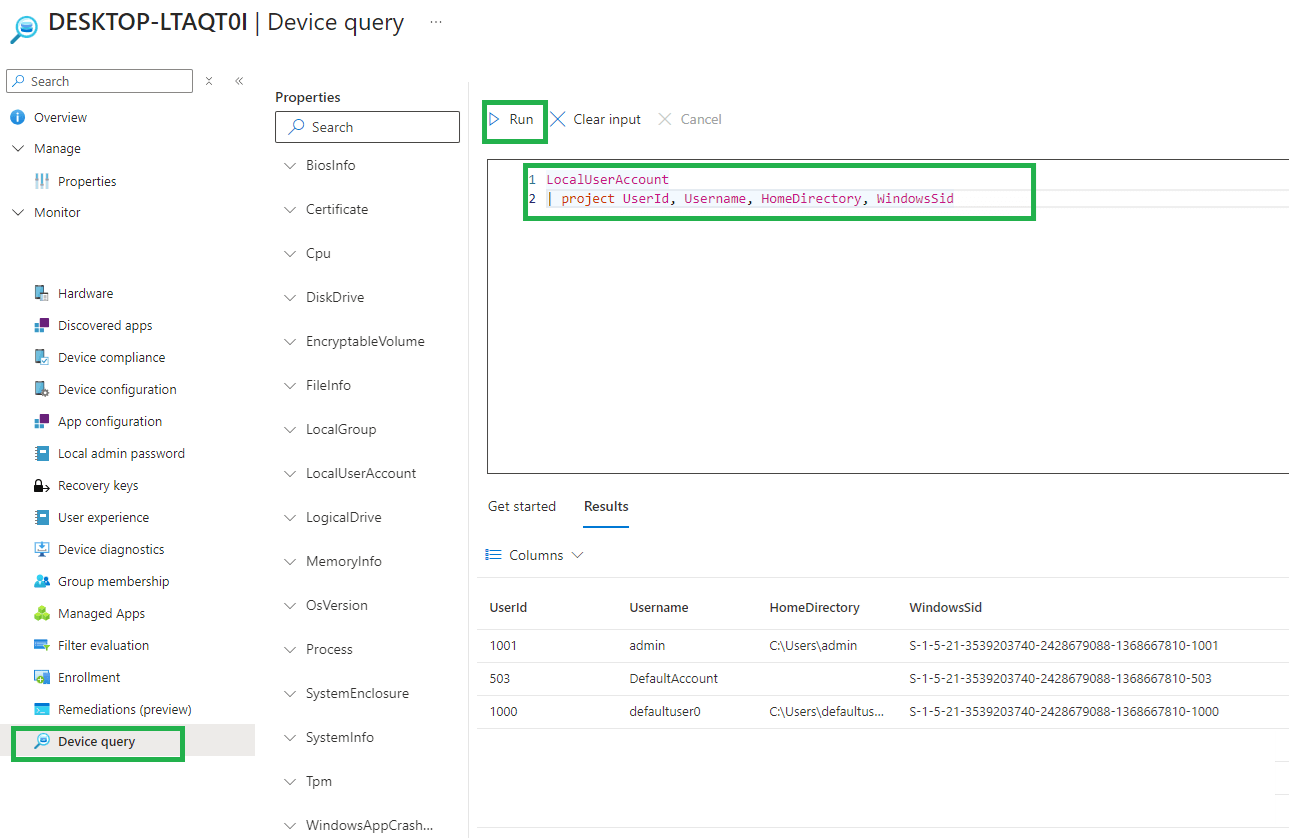Image resolution: width=1289 pixels, height=838 pixels.
Task: Expand the EncryptableVolume property
Action: coord(290,341)
